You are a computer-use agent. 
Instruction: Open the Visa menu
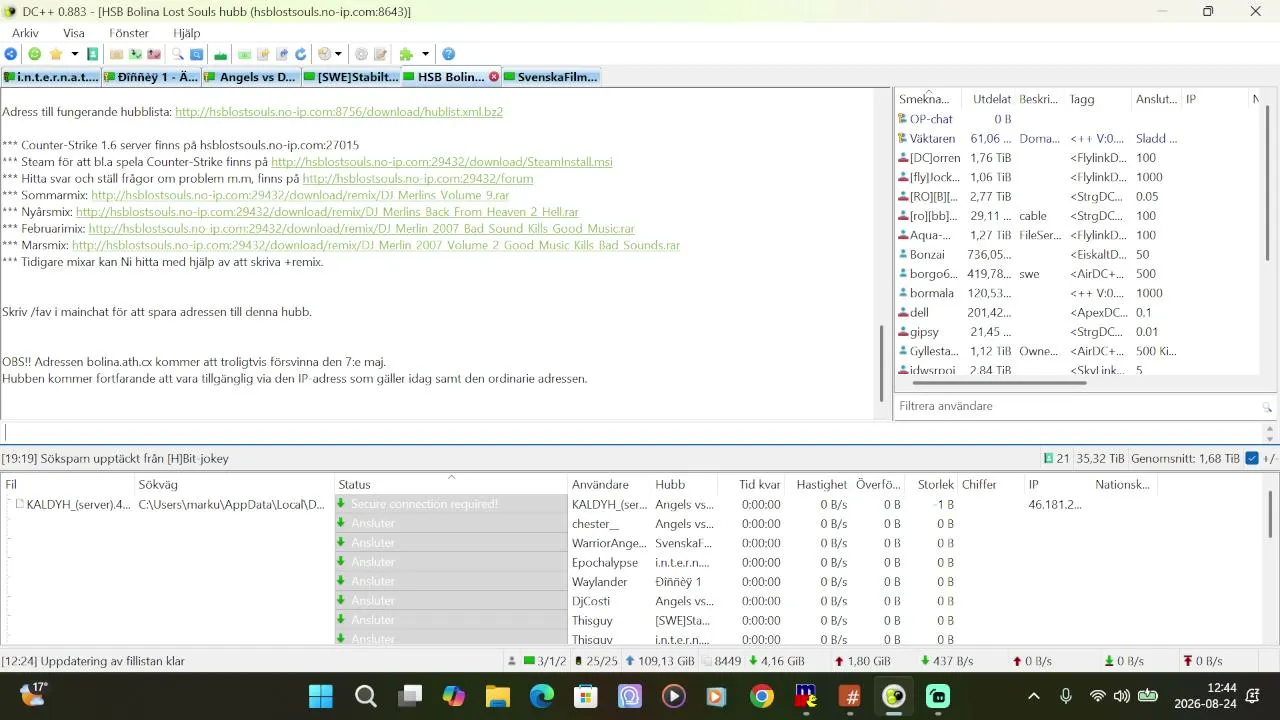(x=74, y=33)
